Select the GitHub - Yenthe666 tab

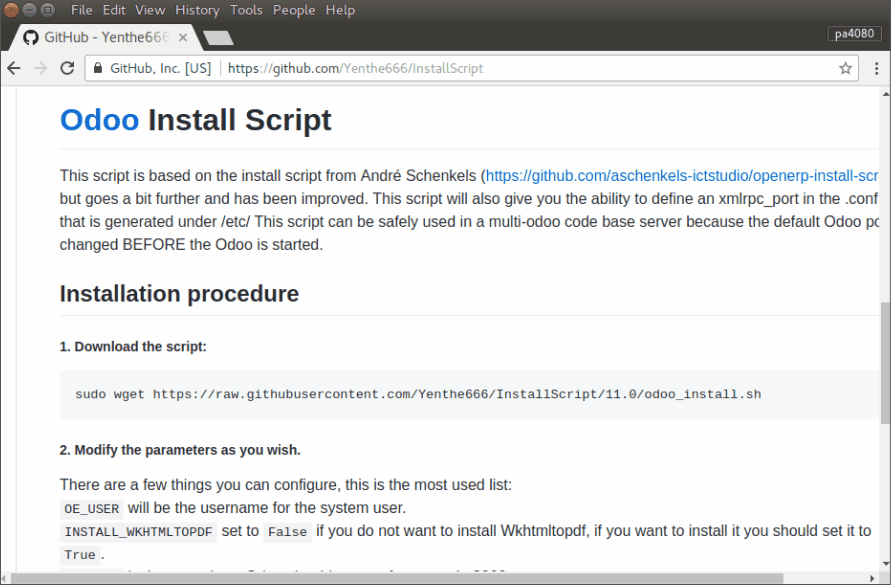pyautogui.click(x=100, y=37)
